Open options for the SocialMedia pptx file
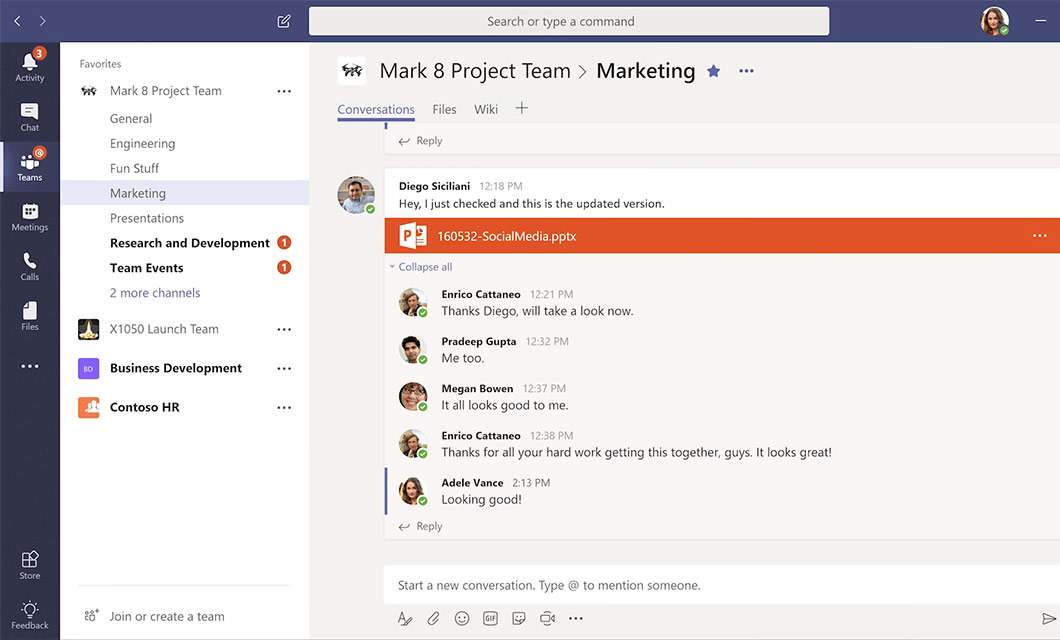The image size is (1060, 640). pos(1039,235)
